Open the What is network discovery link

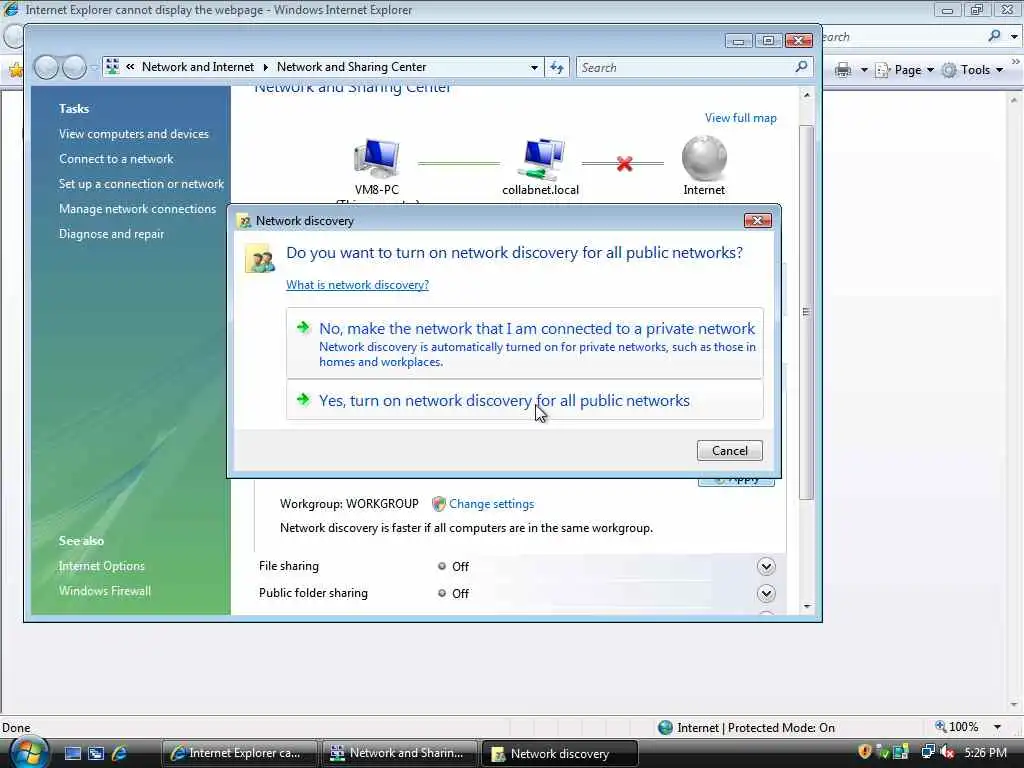357,285
